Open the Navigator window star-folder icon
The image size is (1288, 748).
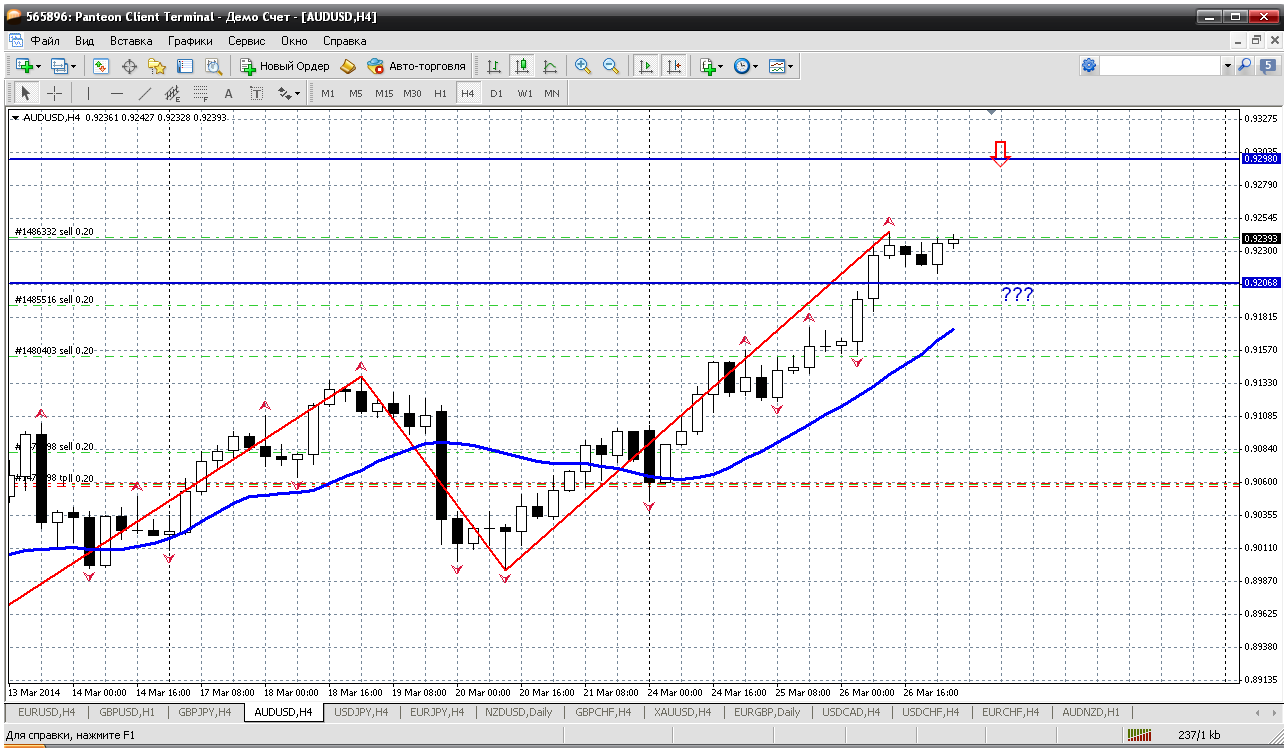(157, 66)
